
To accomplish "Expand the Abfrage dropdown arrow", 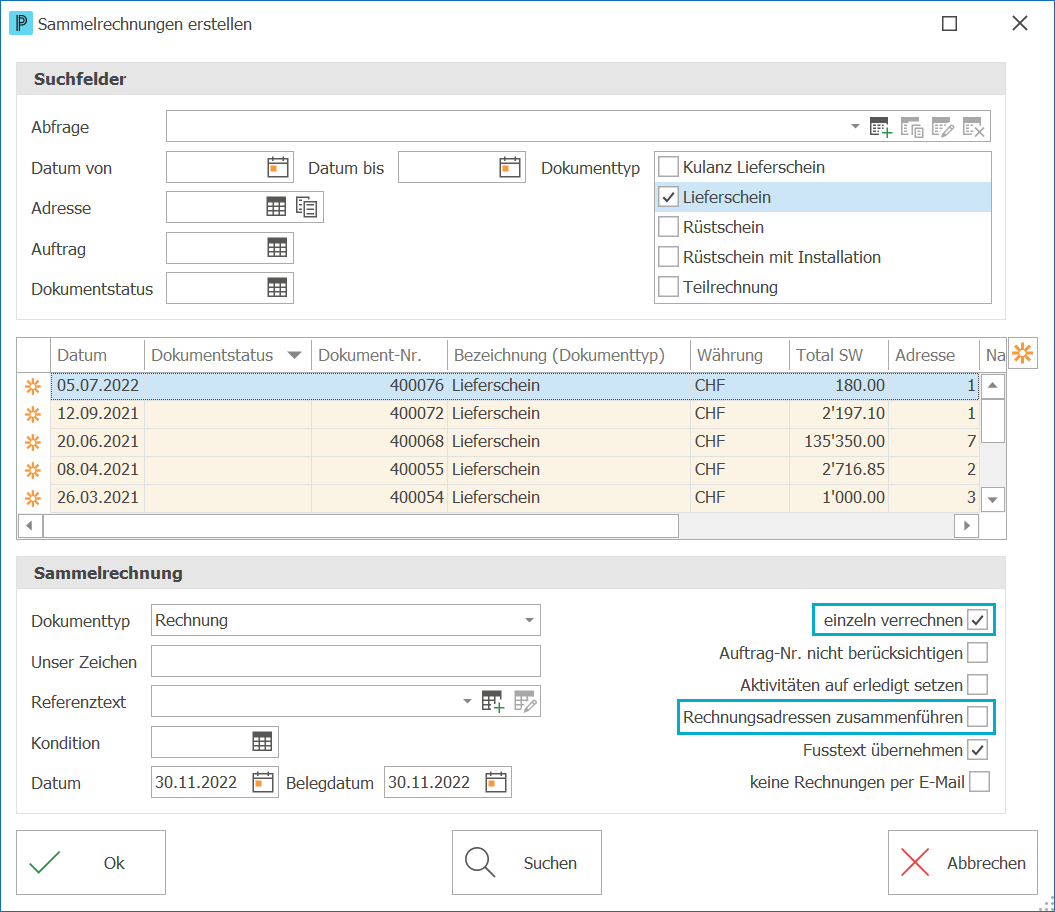I will (x=854, y=127).
